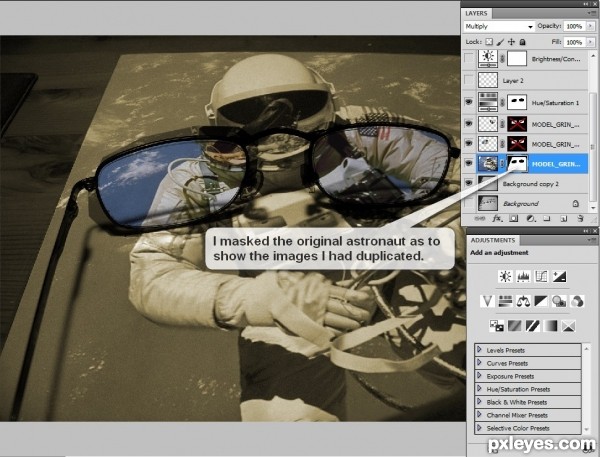600x457 pixels.
Task: Show the Brightness/Con... layer
Action: point(468,59)
